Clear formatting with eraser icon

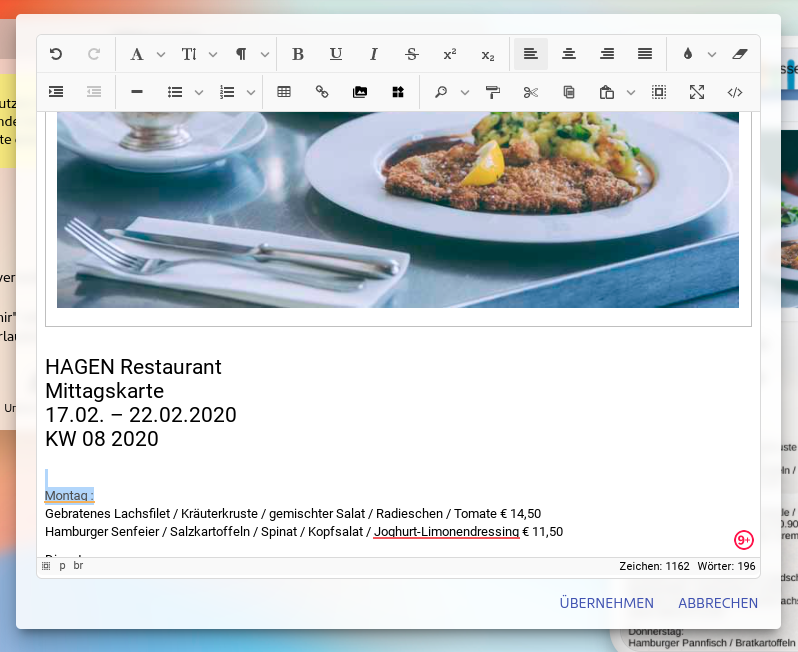click(739, 54)
